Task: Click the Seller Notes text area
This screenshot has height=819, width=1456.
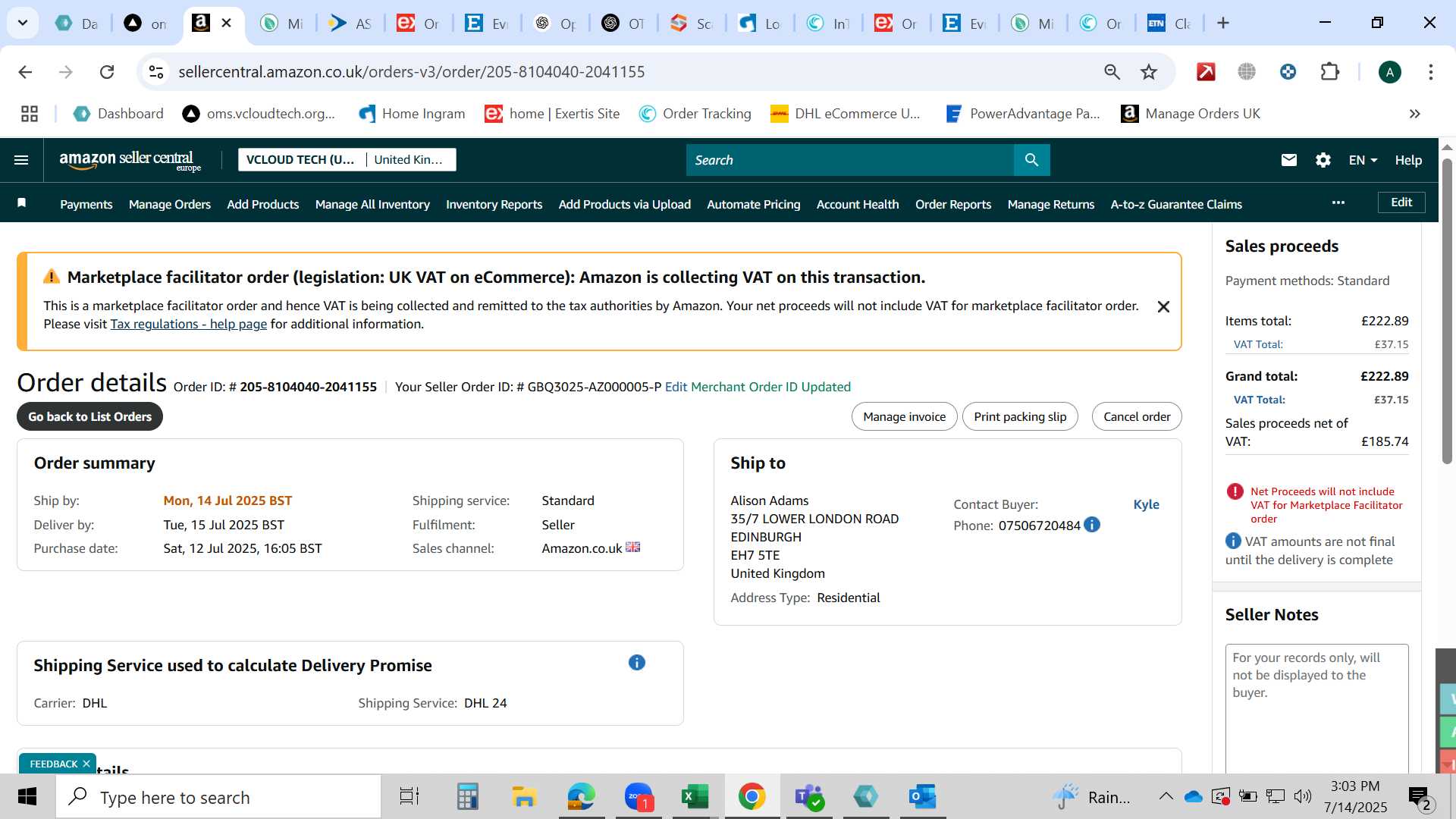Action: (x=1316, y=708)
